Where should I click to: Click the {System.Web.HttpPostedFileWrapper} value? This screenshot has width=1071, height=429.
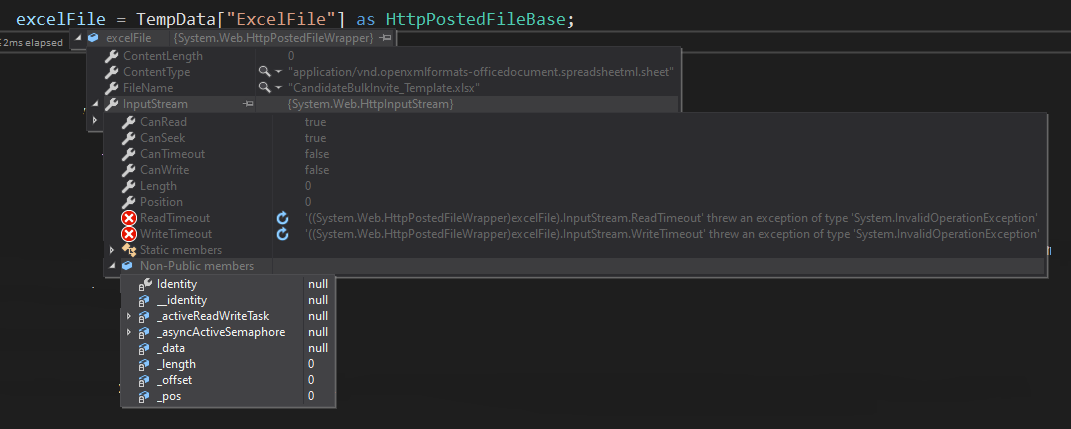(273, 38)
